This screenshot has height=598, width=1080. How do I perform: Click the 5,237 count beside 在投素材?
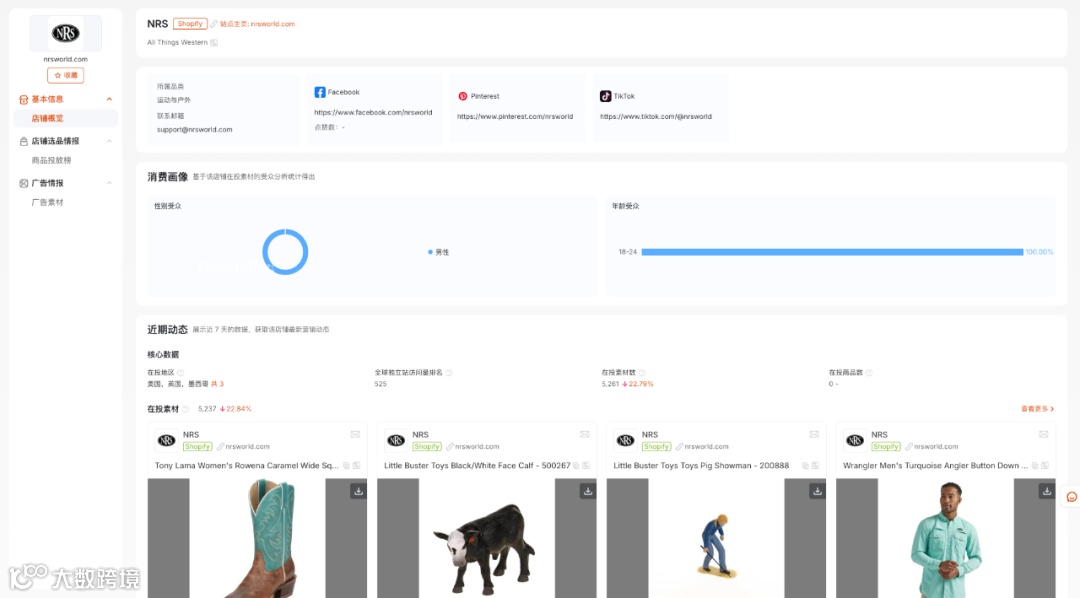pyautogui.click(x=207, y=409)
